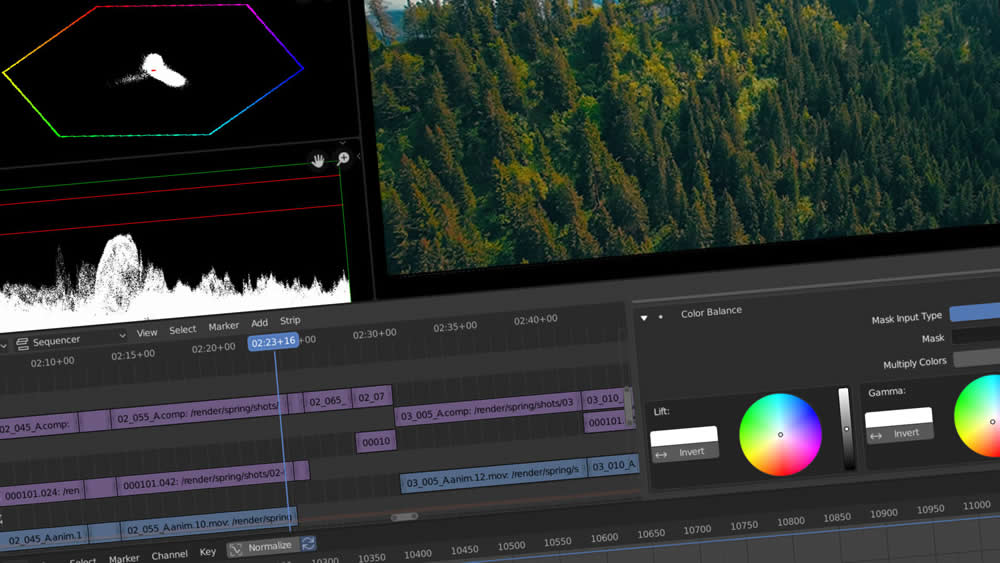Click the 02:30+00 timeline label
Screen dimensions: 1000x563
point(375,333)
